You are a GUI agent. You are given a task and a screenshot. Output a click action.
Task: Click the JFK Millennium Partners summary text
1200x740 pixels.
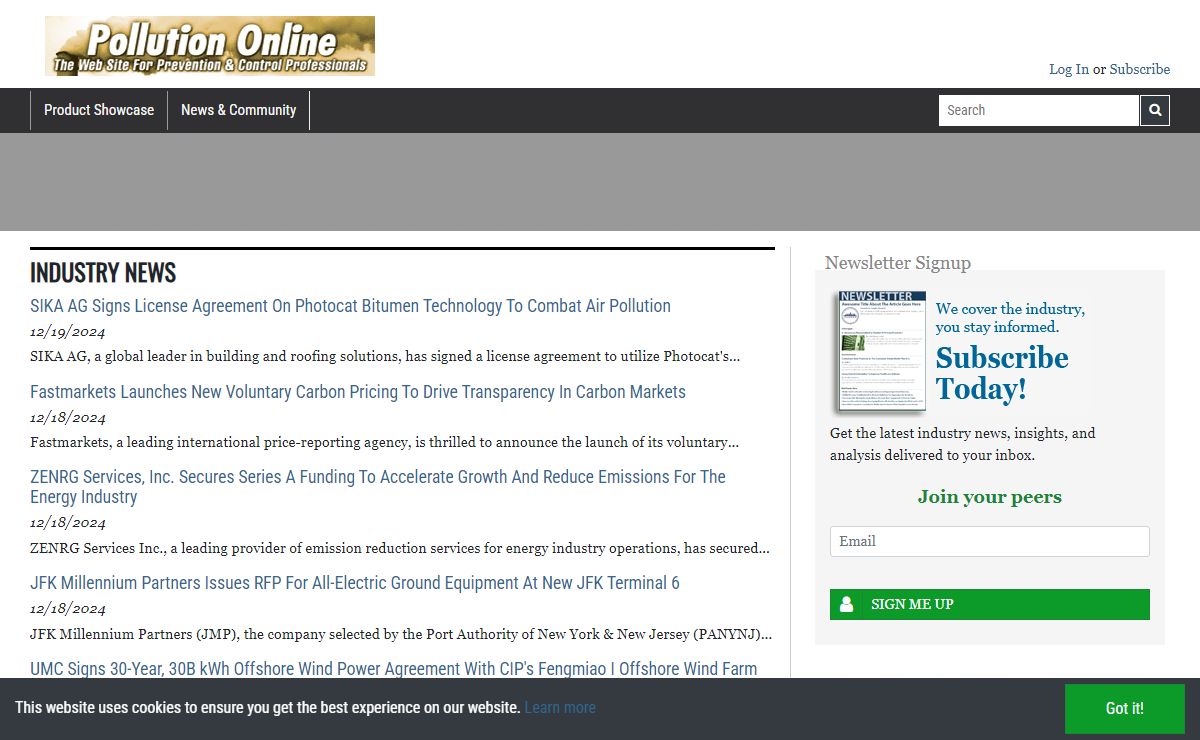(x=401, y=634)
